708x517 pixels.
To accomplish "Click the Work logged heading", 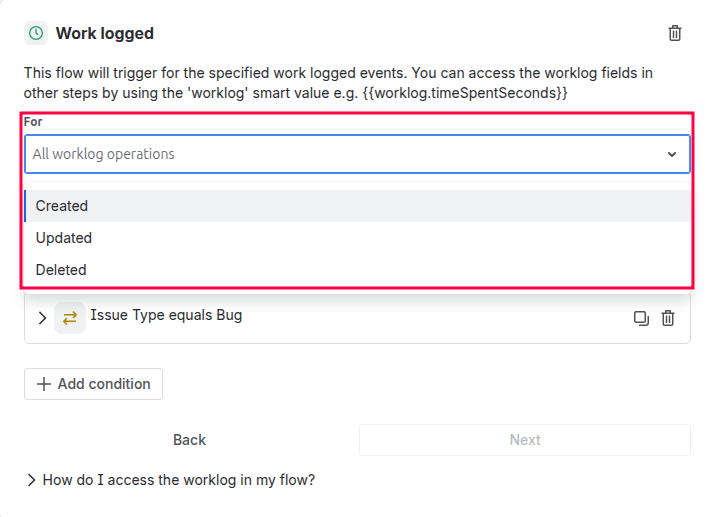I will (105, 33).
